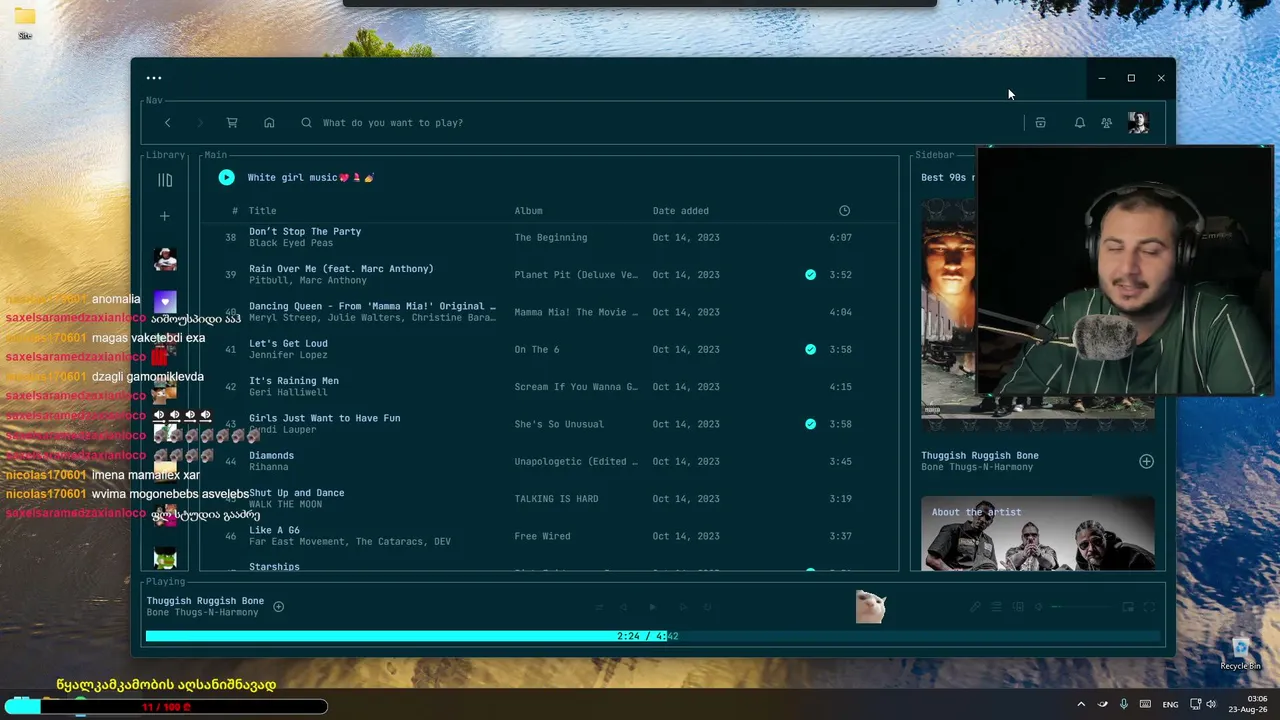This screenshot has width=1280, height=720.
Task: Open the archive box icon in Nav
Action: (x=1040, y=123)
